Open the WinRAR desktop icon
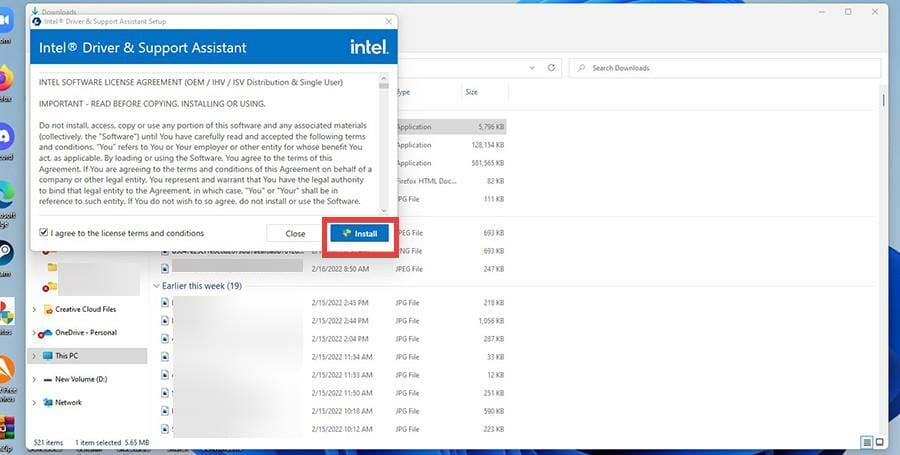This screenshot has height=455, width=900. click(6, 428)
